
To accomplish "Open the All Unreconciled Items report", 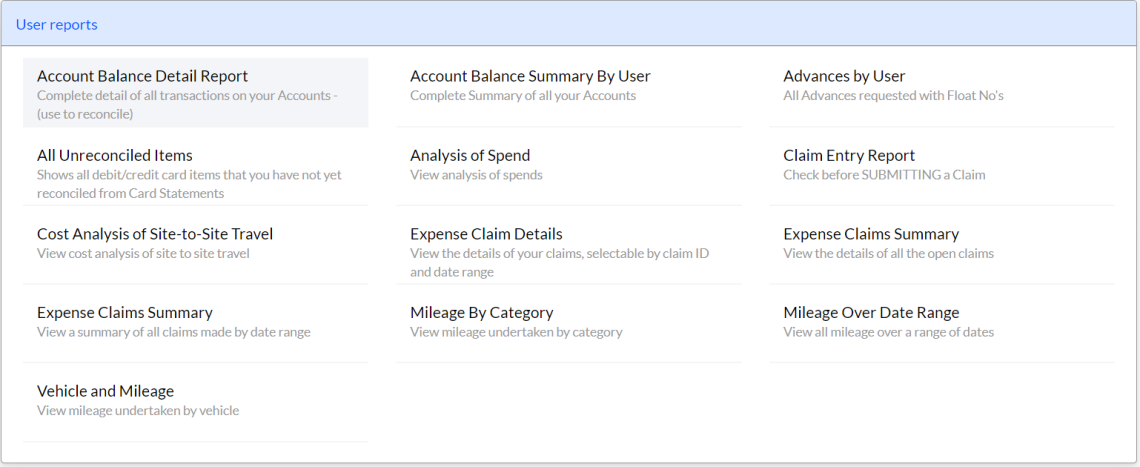I will [196, 172].
